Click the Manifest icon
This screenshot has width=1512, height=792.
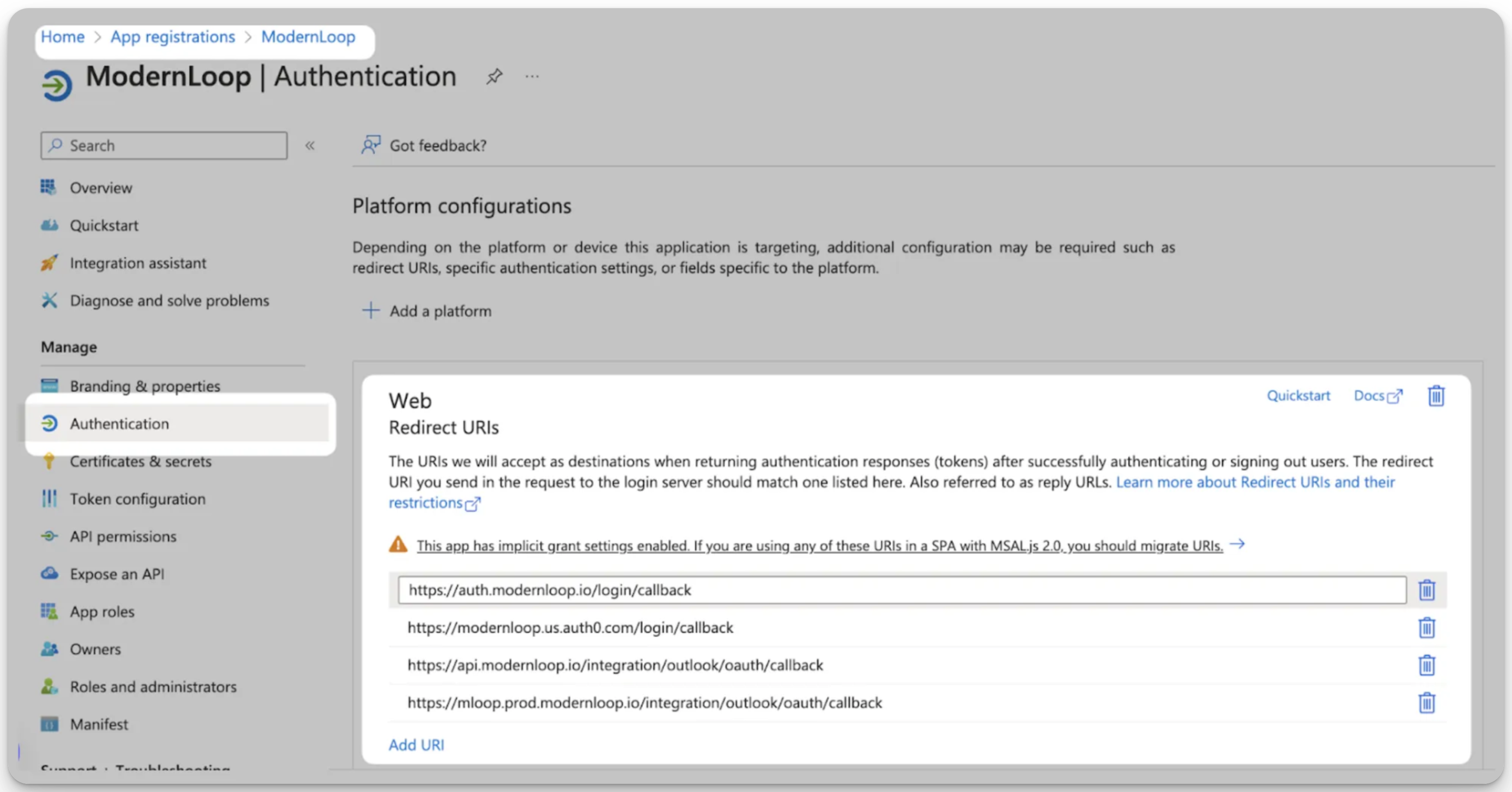[x=49, y=724]
